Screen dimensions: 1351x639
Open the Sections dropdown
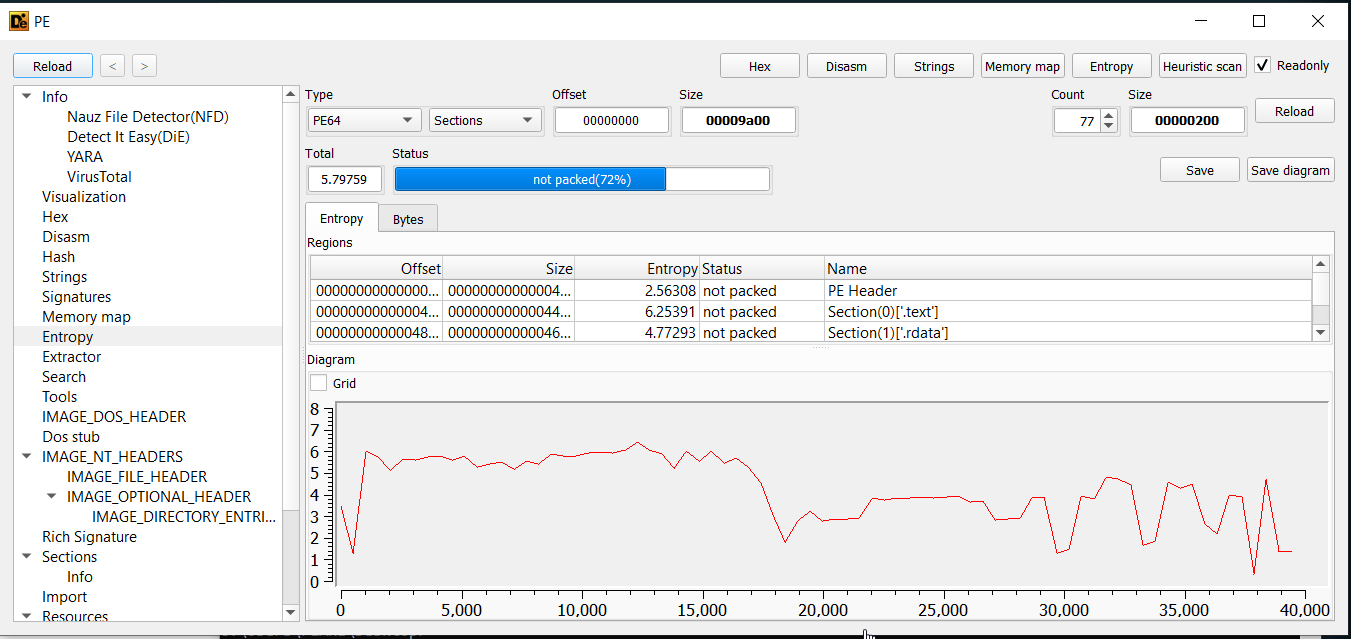click(485, 120)
